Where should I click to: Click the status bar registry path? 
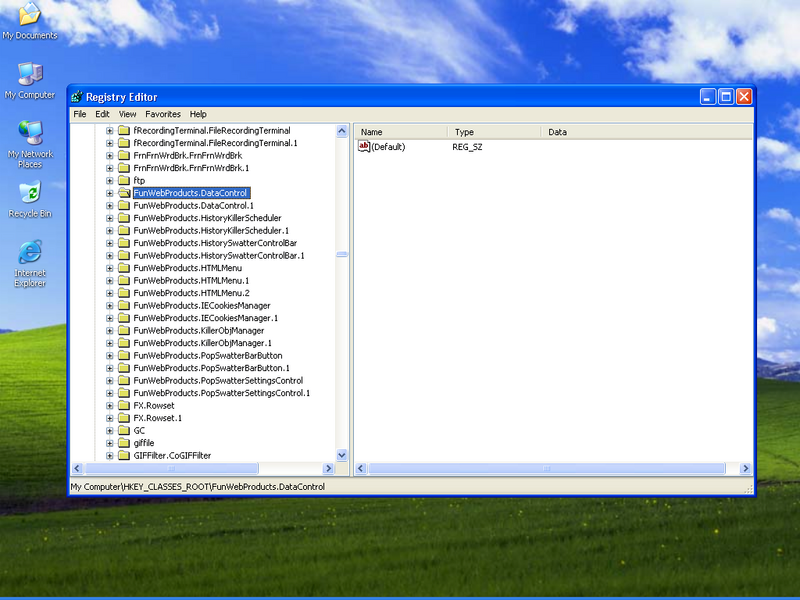coord(197,487)
